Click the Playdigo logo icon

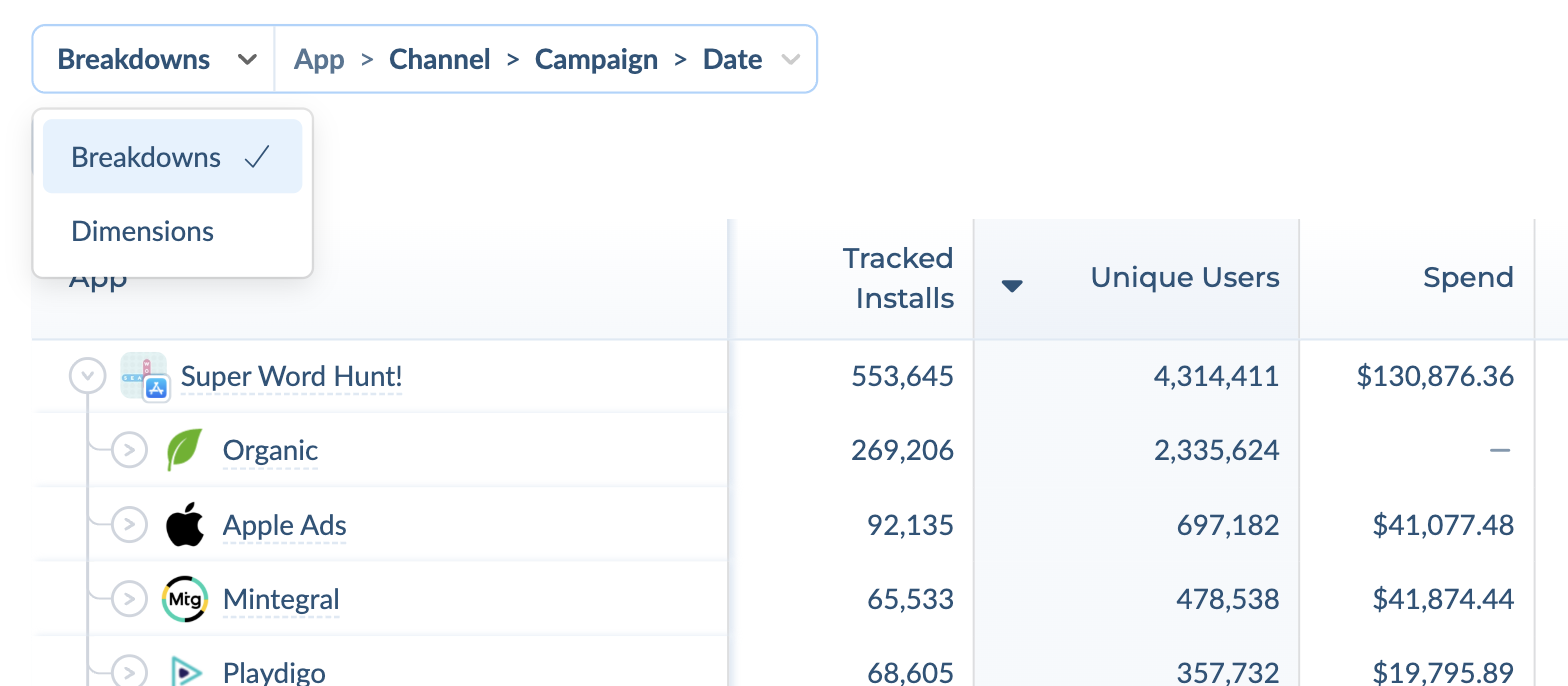(x=185, y=671)
